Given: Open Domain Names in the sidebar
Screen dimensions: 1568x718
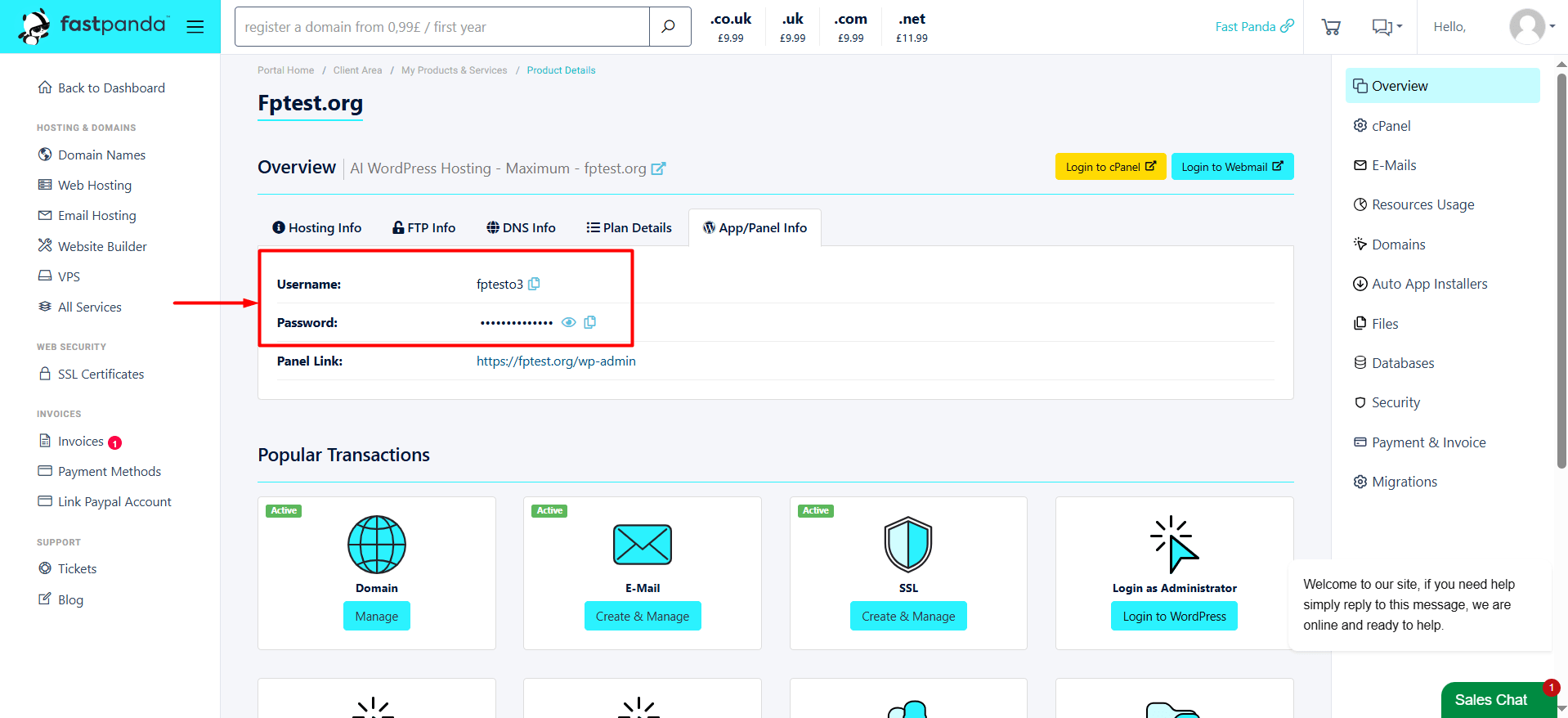Looking at the screenshot, I should (92, 155).
